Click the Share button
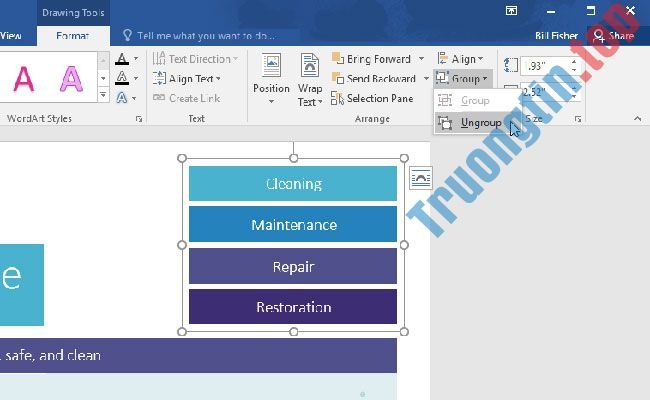 614,36
